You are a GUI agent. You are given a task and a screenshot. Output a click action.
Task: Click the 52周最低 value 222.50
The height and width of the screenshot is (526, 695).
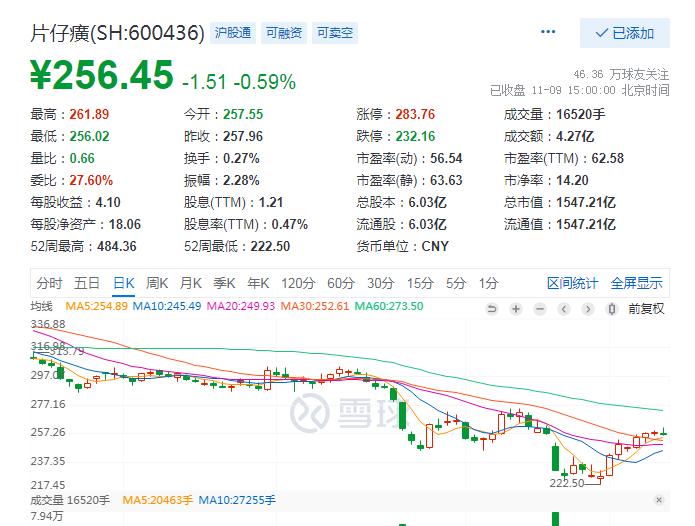click(x=270, y=246)
